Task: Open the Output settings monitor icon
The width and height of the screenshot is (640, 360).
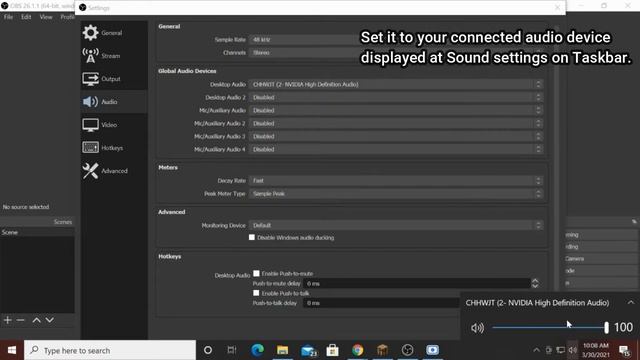Action: point(90,79)
